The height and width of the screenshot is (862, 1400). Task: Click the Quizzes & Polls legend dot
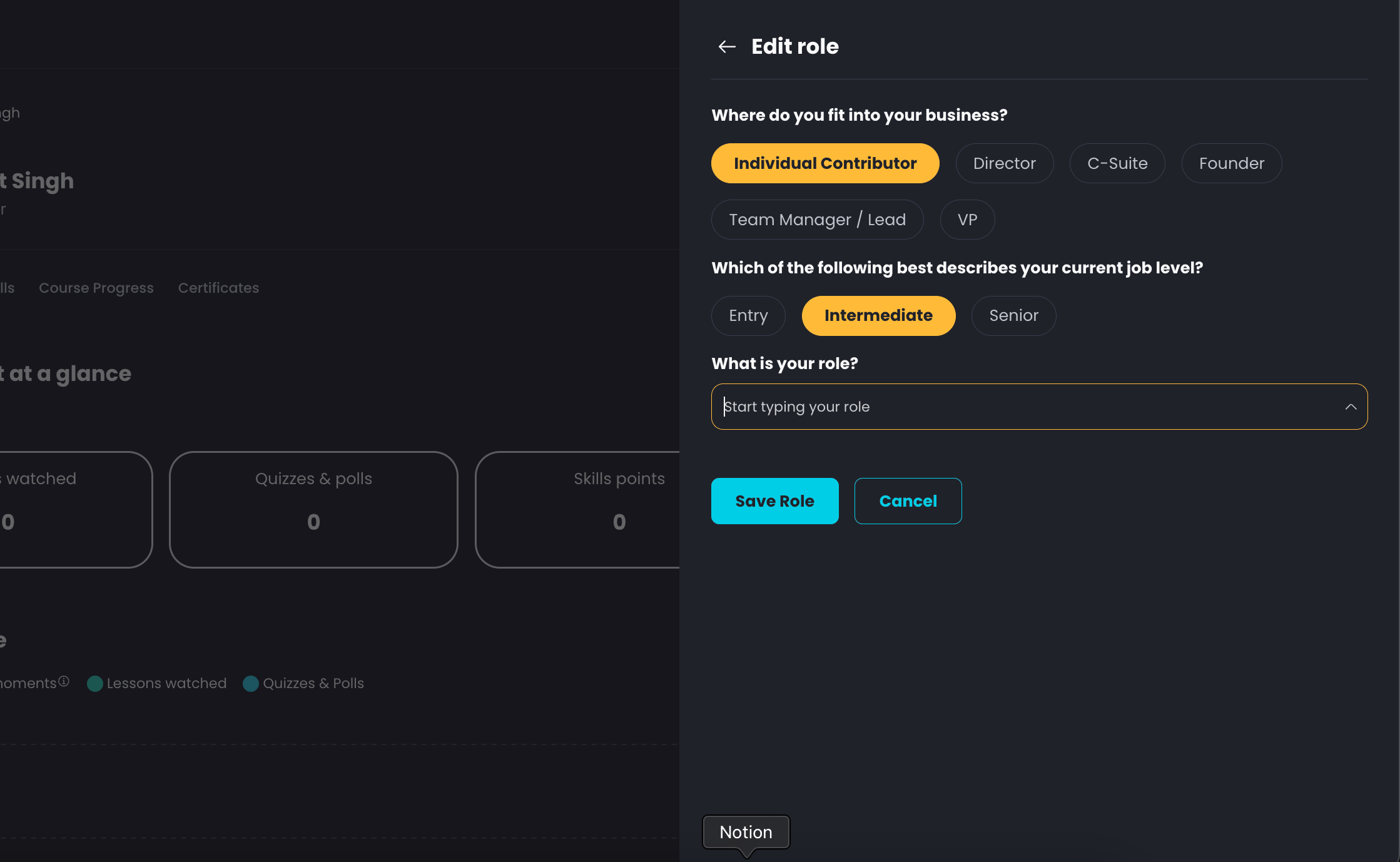pyautogui.click(x=251, y=684)
